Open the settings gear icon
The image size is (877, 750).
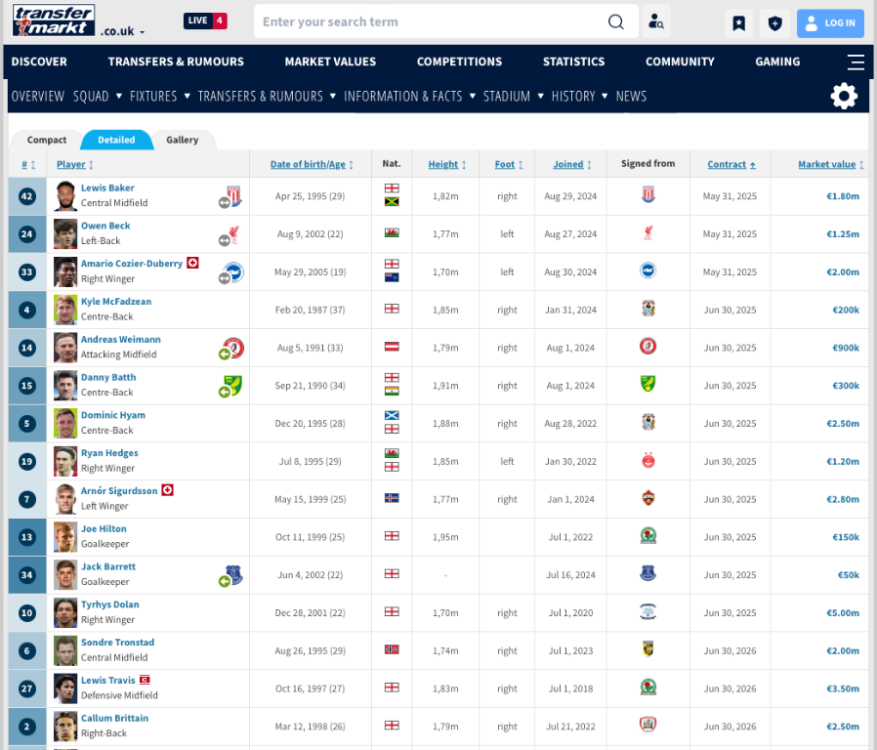844,96
